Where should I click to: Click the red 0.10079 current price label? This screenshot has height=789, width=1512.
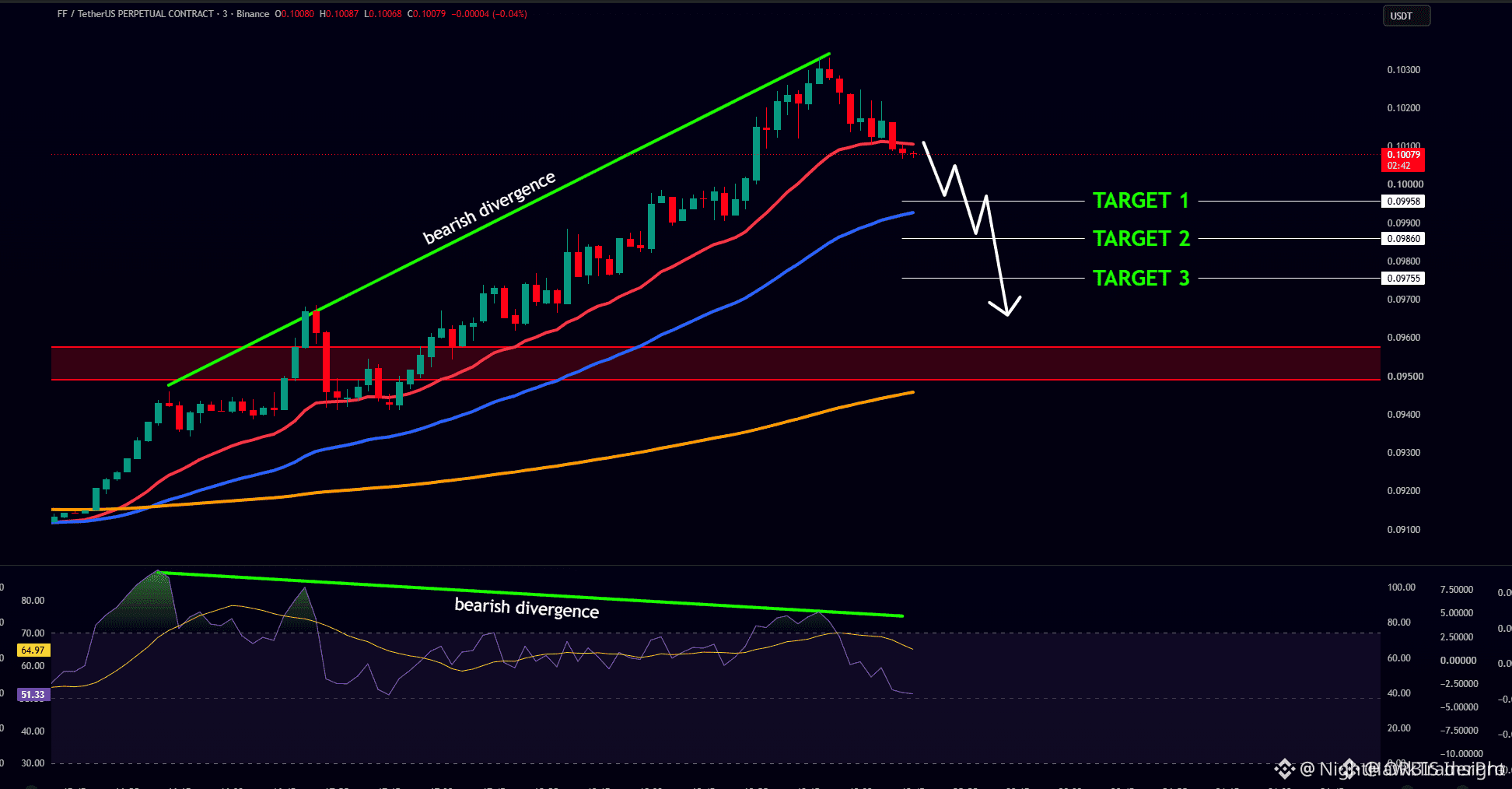point(1403,160)
